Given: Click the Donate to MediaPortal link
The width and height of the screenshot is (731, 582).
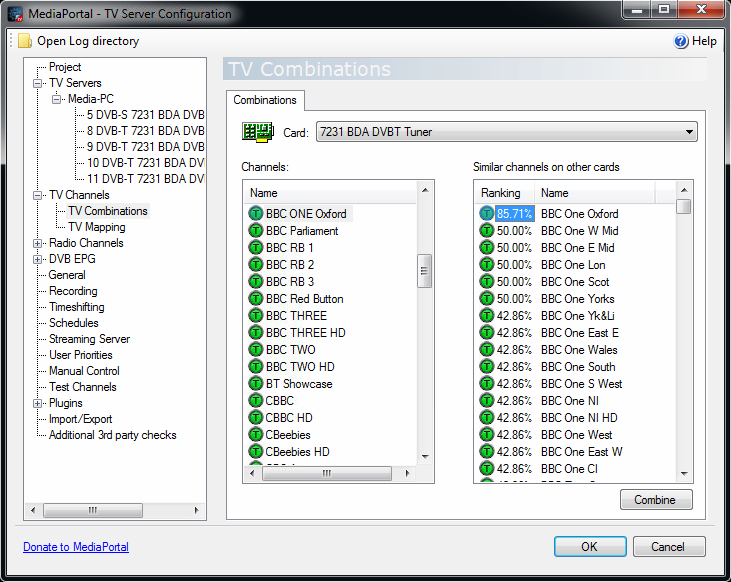Looking at the screenshot, I should [x=76, y=547].
